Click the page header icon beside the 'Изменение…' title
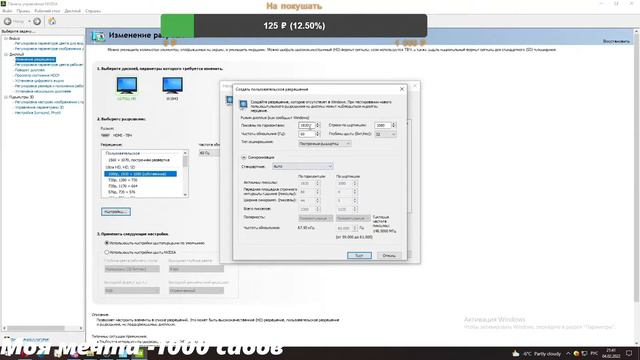This screenshot has width=640, height=360. (x=98, y=36)
